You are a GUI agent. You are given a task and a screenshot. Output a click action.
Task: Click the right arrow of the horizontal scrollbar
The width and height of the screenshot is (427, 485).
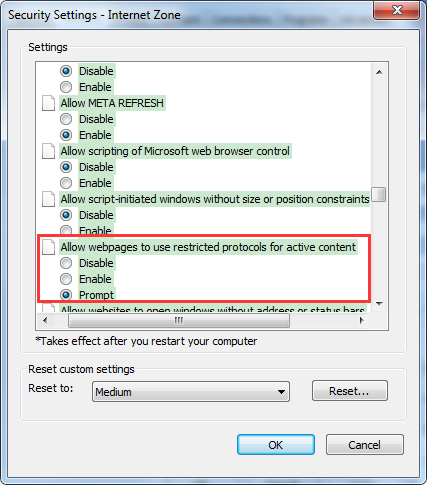click(x=361, y=320)
